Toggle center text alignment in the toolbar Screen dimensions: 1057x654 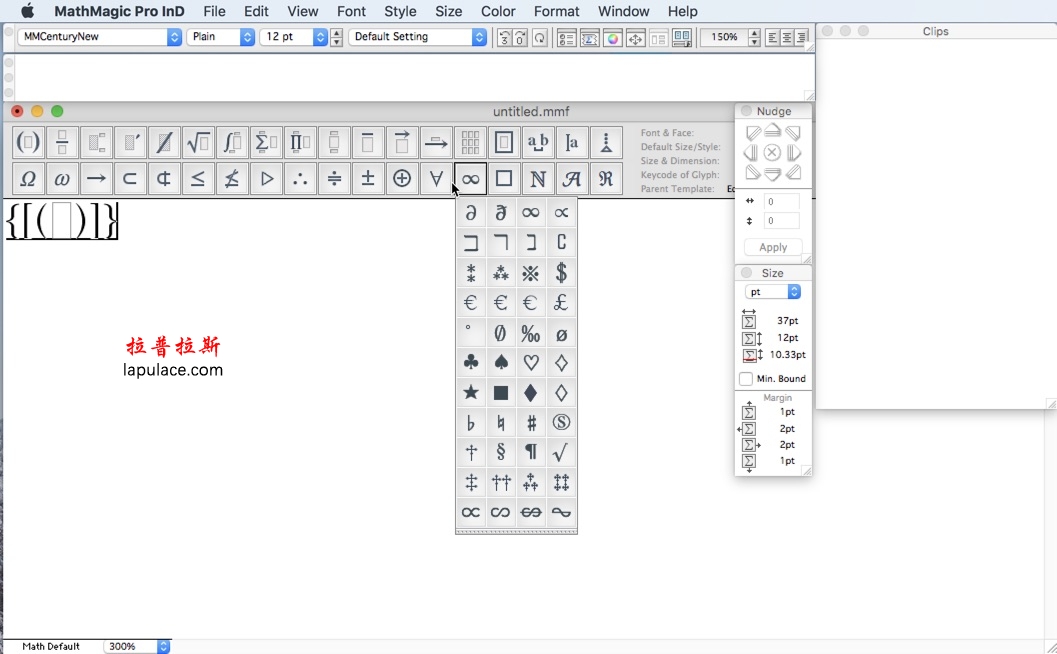(785, 37)
